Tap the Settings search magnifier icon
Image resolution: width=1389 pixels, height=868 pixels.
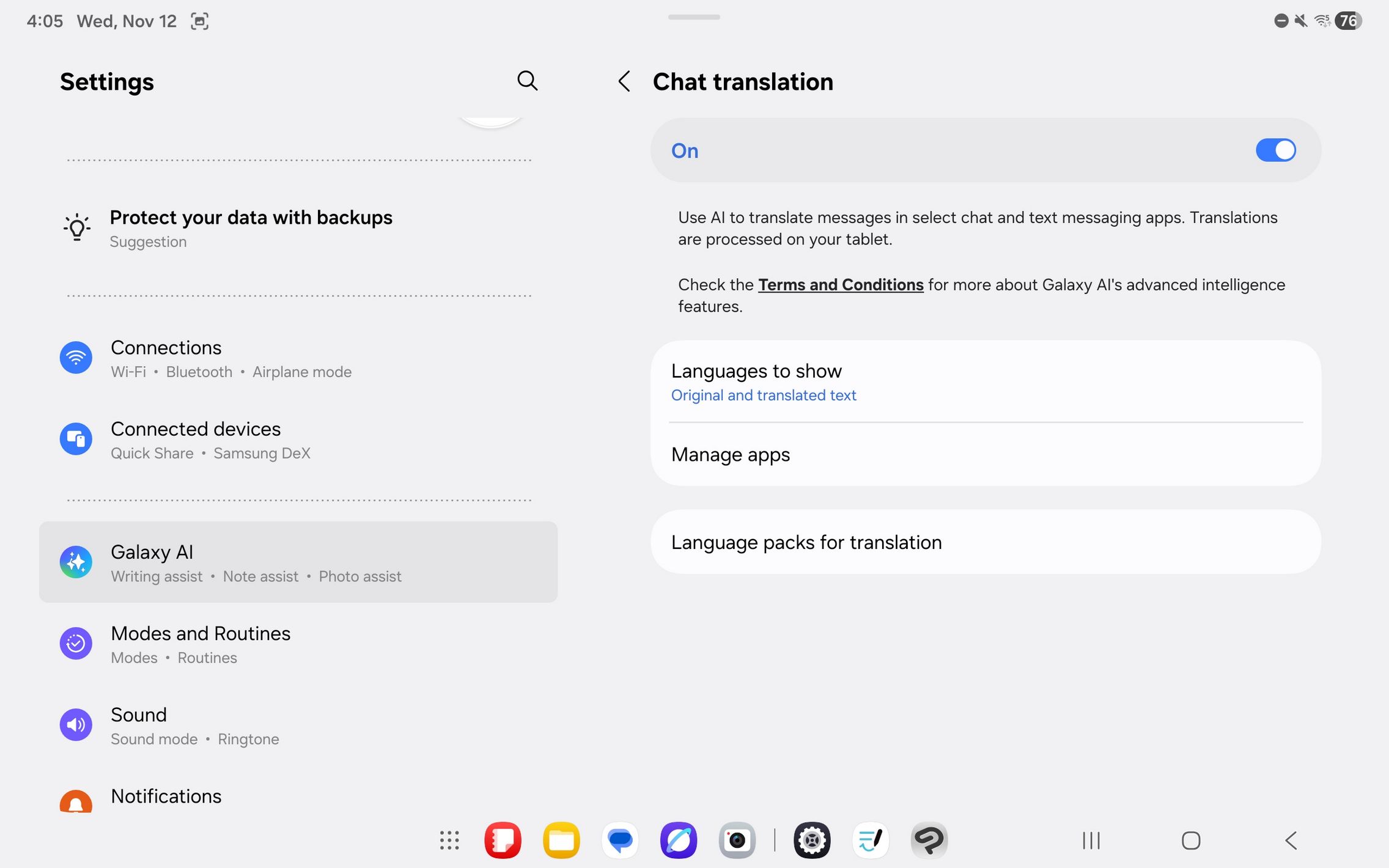pos(527,81)
